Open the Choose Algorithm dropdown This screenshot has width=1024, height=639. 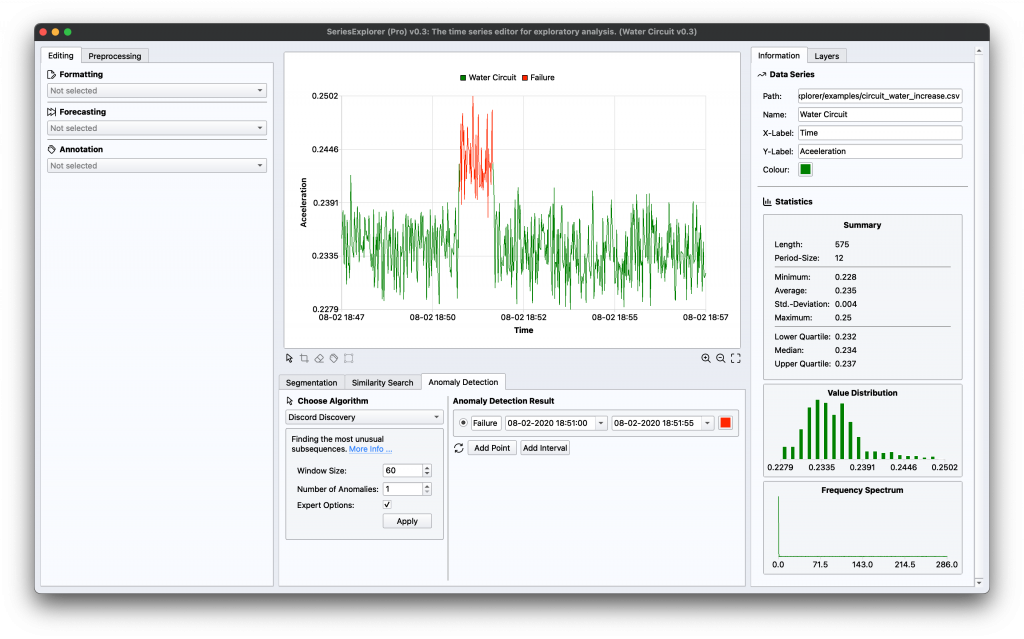pos(363,416)
